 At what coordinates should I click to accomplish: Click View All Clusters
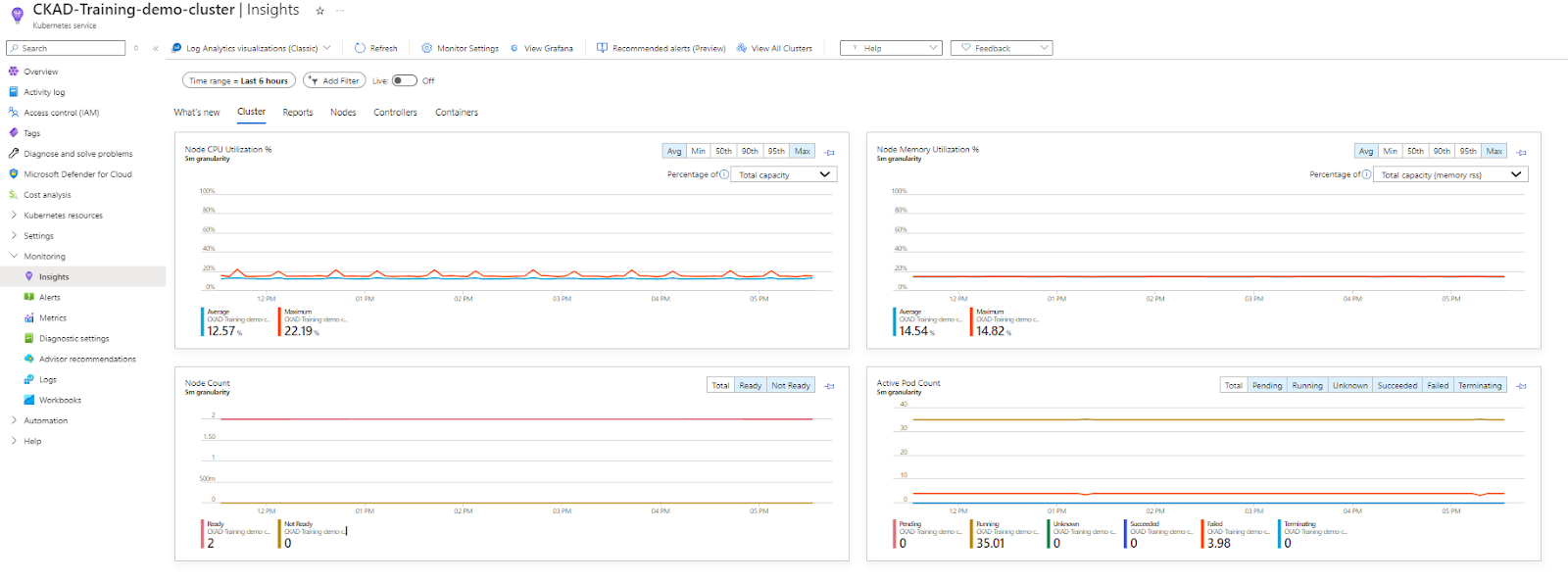pos(774,48)
